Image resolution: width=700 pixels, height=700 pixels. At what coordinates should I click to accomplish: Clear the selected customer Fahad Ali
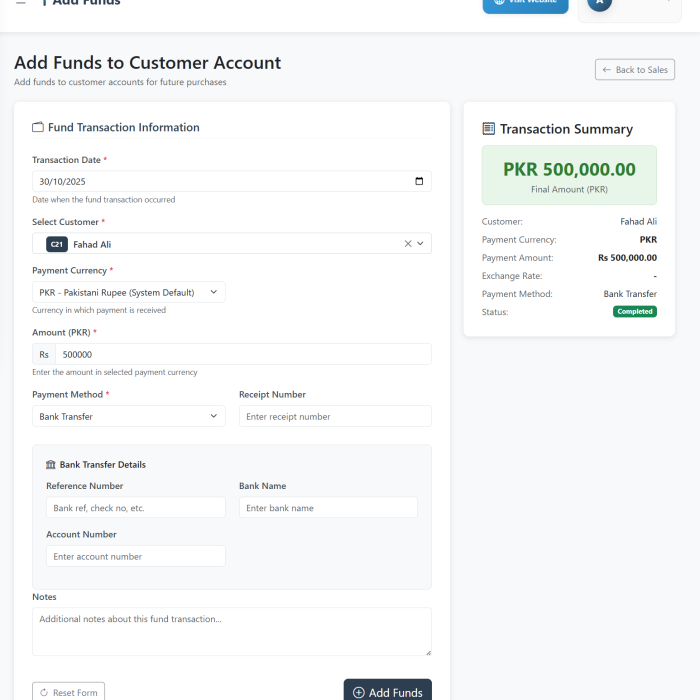pos(408,243)
